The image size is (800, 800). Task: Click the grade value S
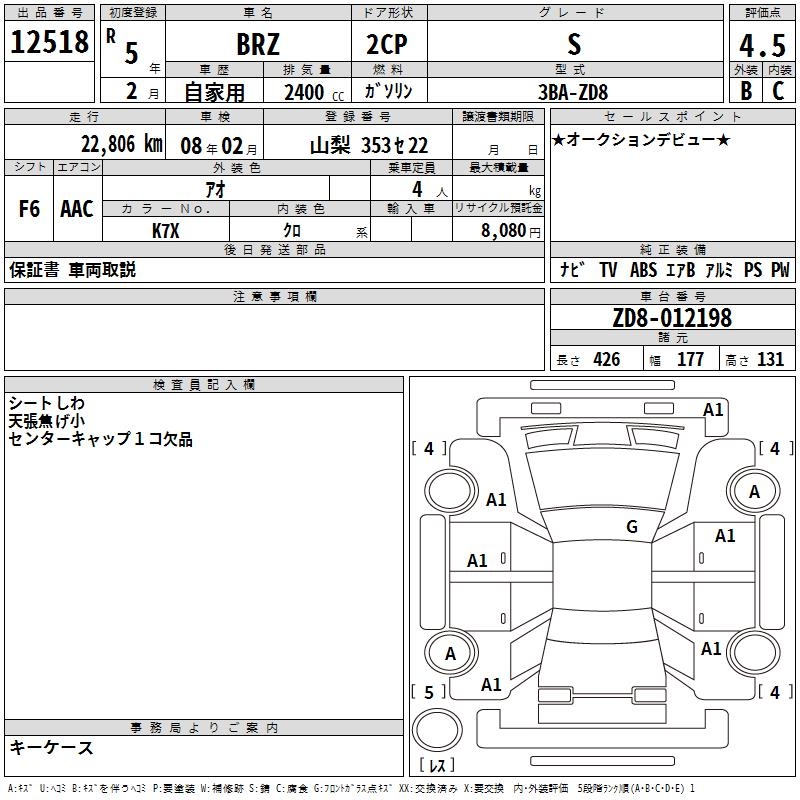(574, 44)
